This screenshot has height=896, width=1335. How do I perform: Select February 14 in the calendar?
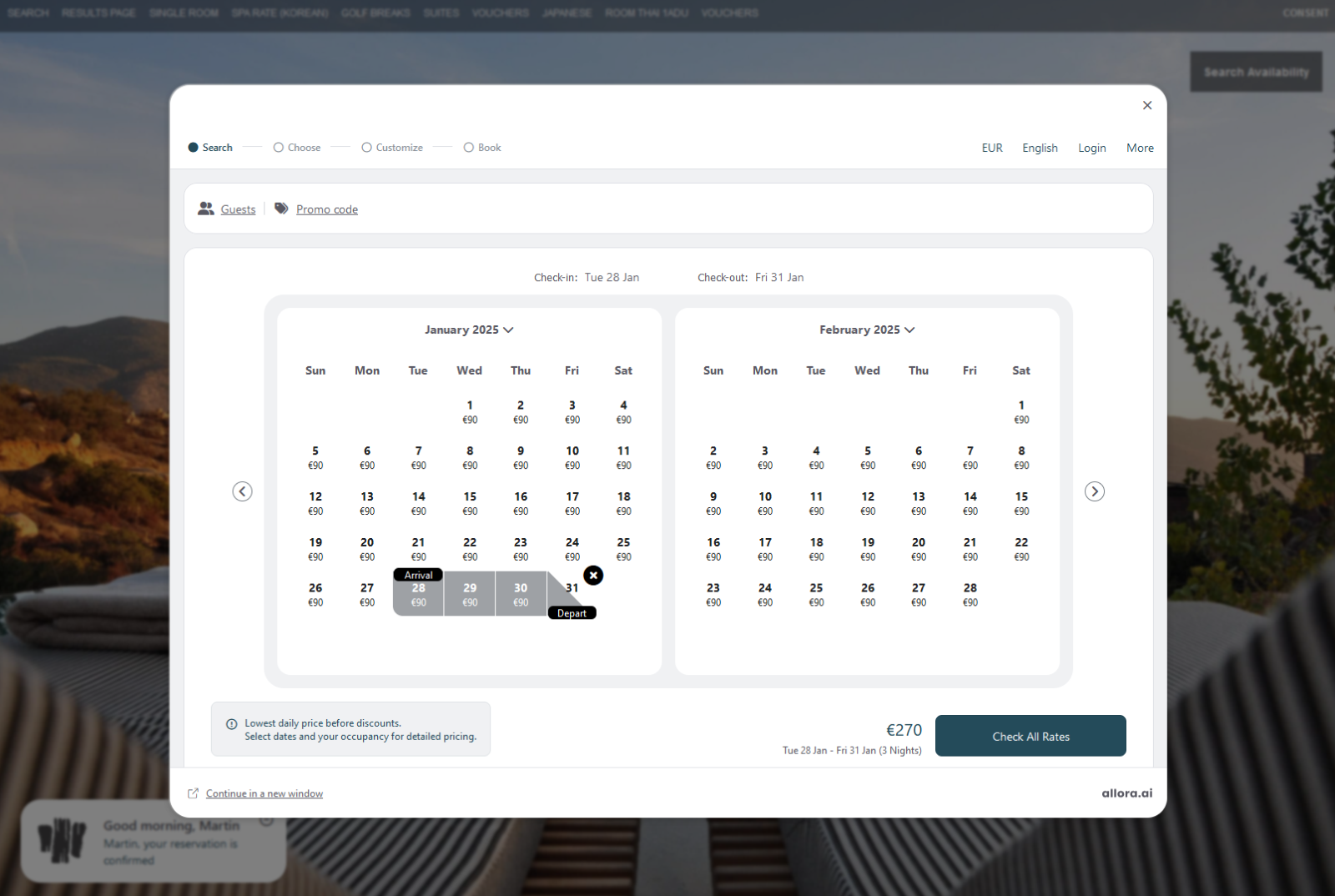970,503
